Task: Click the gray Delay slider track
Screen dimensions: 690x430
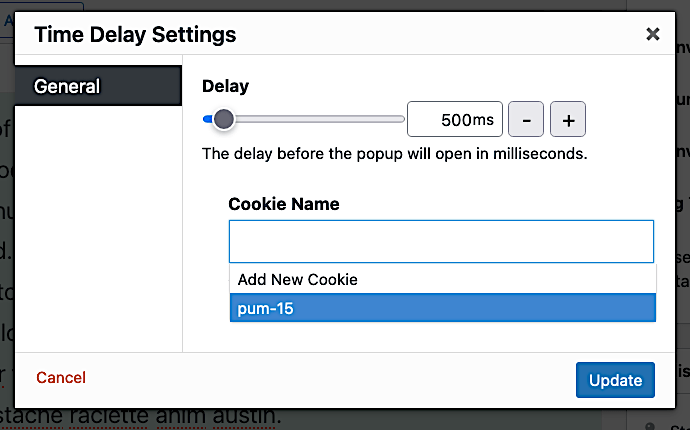Action: (x=319, y=119)
